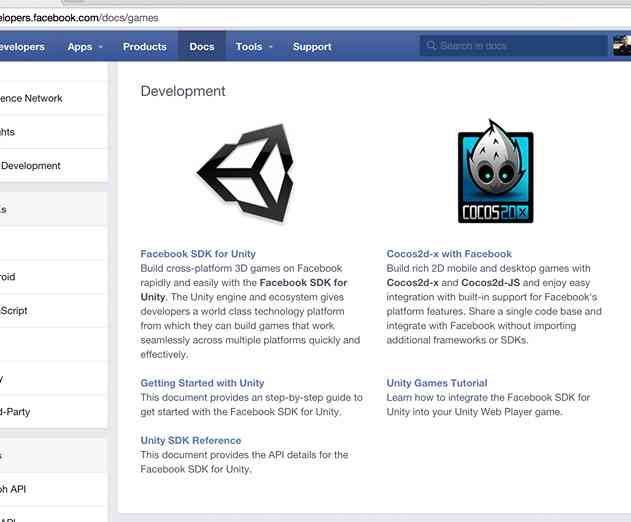Select the Graph API sidebar item
Image resolution: width=631 pixels, height=522 pixels.
pos(54,489)
